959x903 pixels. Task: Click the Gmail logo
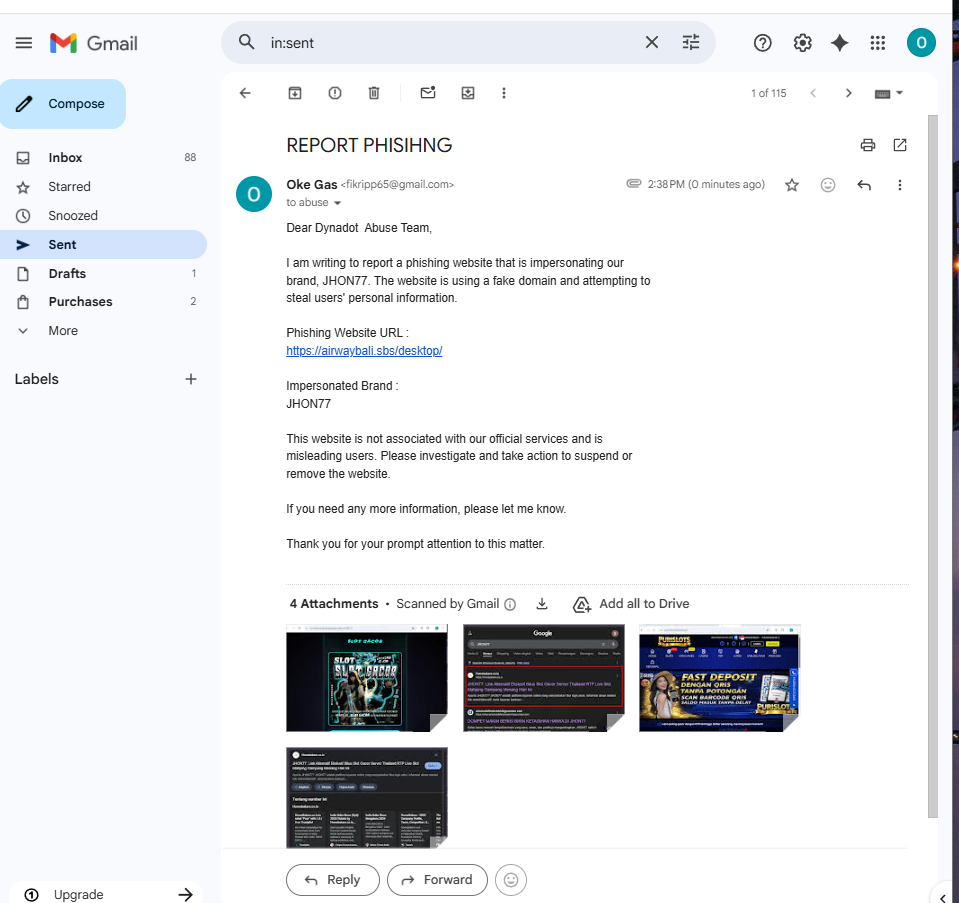[x=94, y=43]
